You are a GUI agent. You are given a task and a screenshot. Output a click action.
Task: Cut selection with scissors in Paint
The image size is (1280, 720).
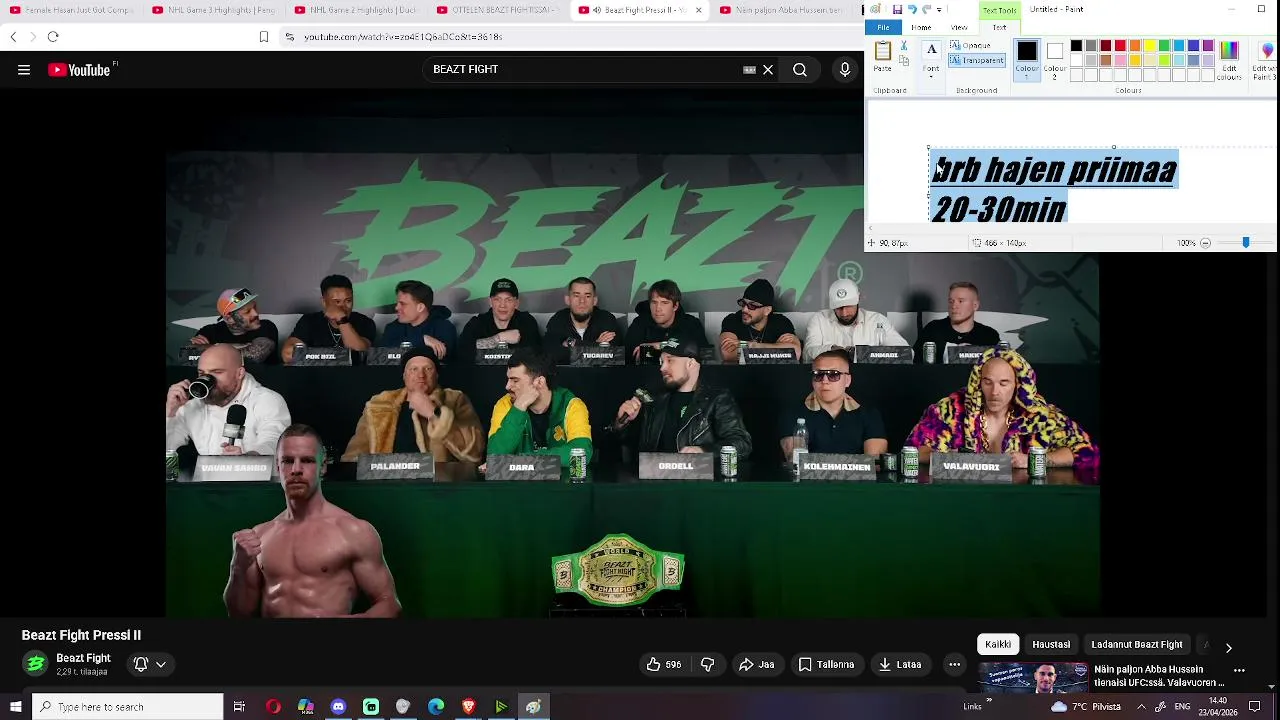coord(904,46)
